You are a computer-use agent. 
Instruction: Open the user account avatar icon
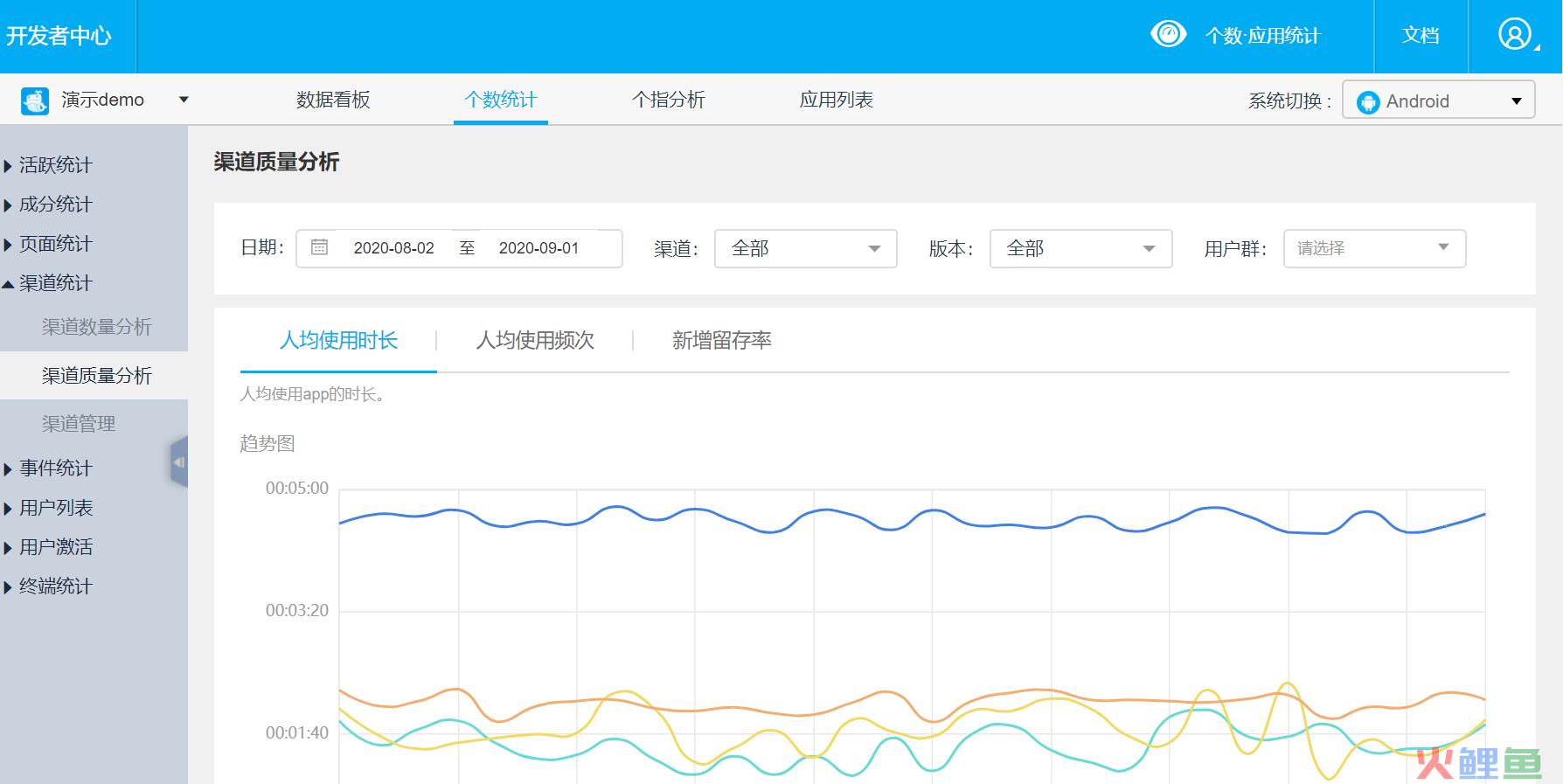pos(1515,35)
